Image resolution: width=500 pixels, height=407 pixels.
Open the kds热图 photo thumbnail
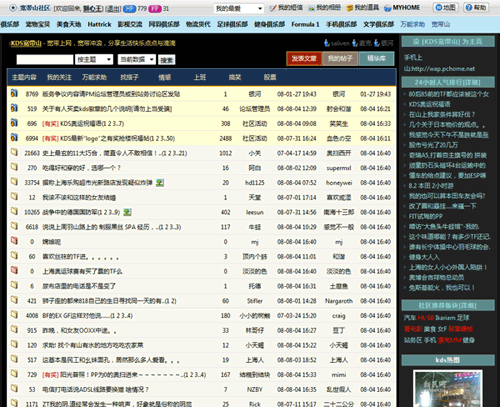click(x=448, y=388)
